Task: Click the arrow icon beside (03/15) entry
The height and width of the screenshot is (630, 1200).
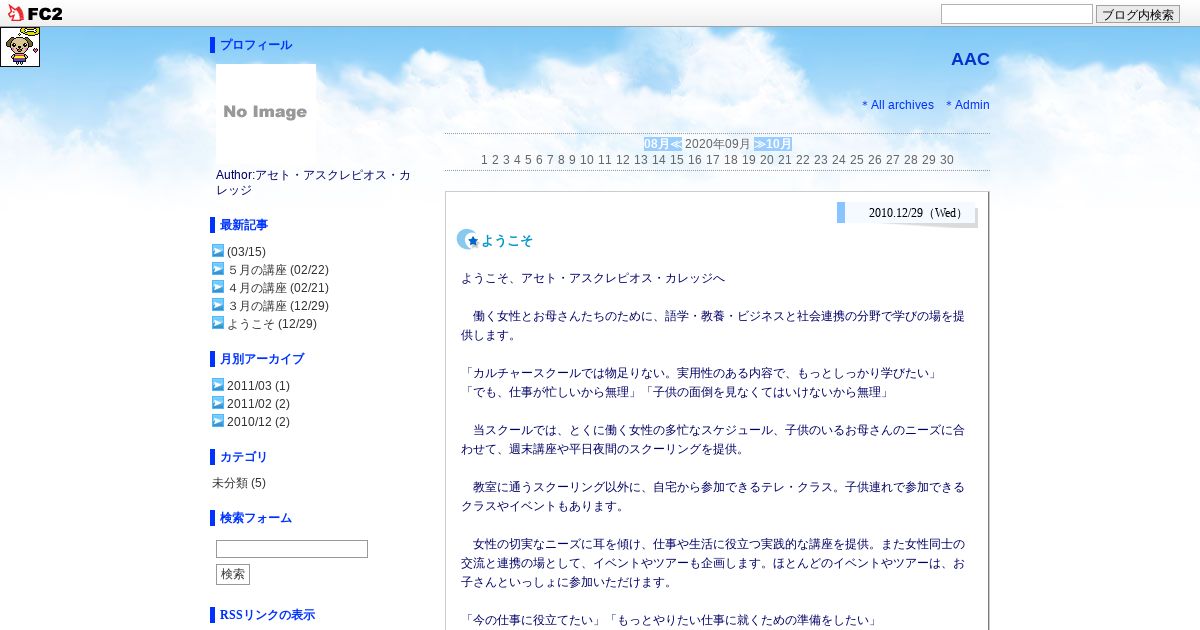Action: coord(218,251)
